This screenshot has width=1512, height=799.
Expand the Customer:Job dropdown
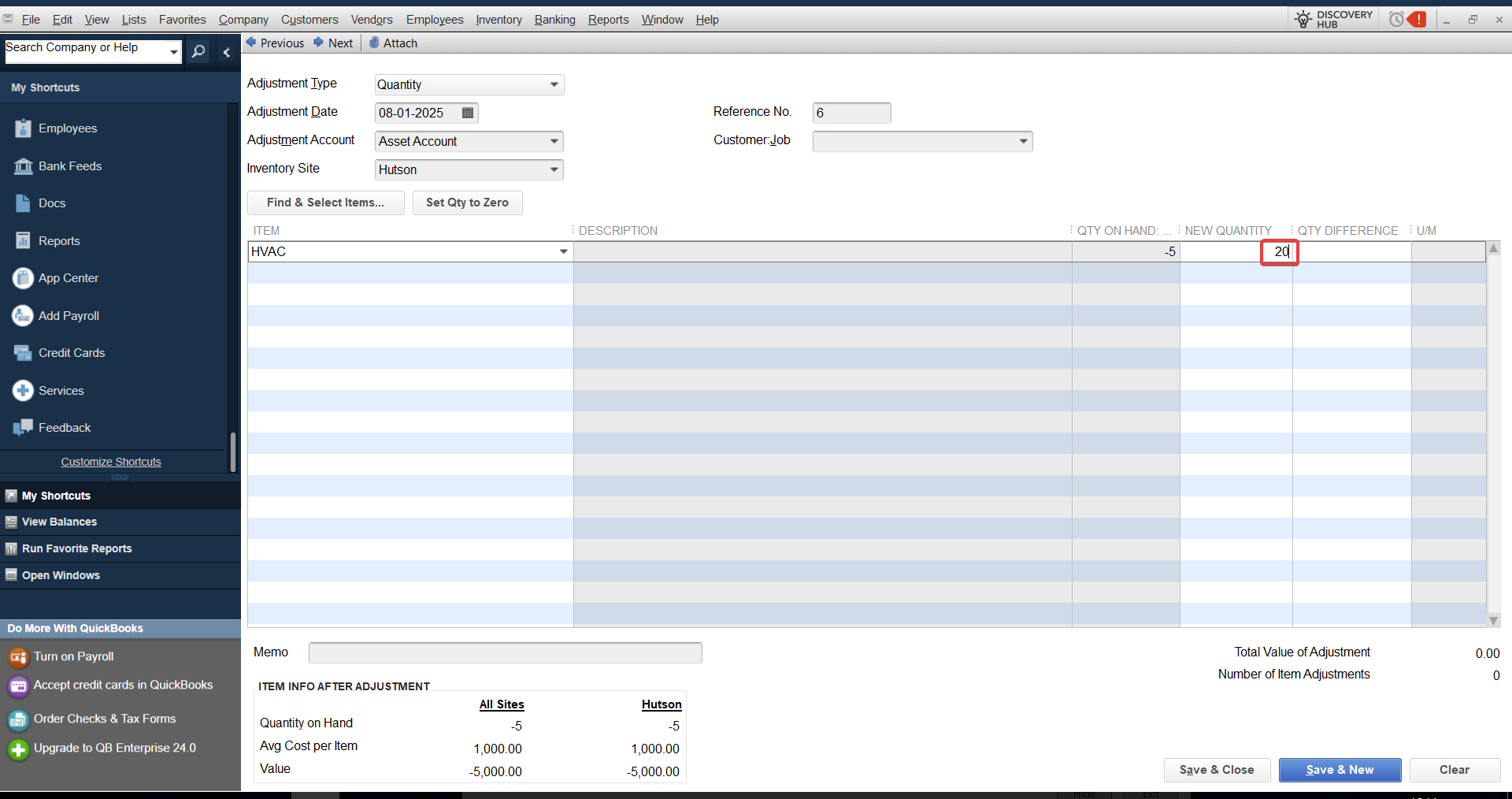click(1023, 141)
